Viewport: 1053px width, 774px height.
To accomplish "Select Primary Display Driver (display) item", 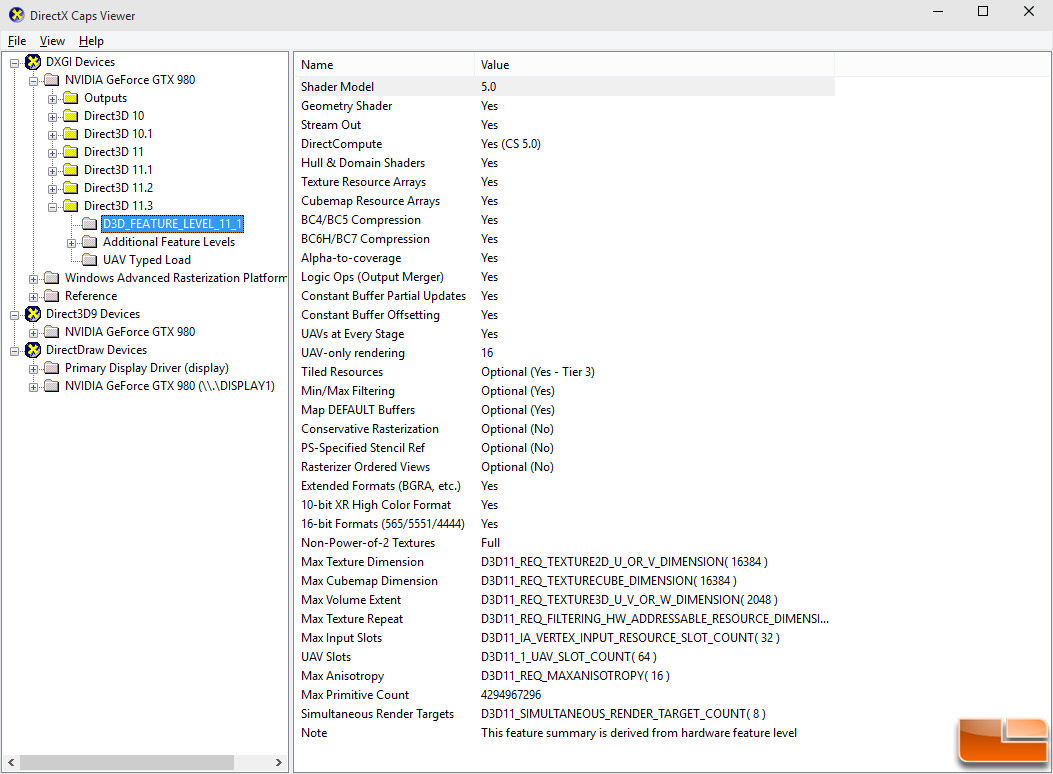I will pyautogui.click(x=146, y=369).
